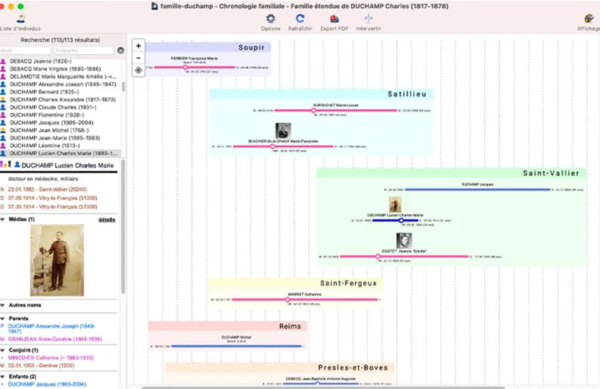
Task: Click the Satillieu place header
Action: pos(321,94)
